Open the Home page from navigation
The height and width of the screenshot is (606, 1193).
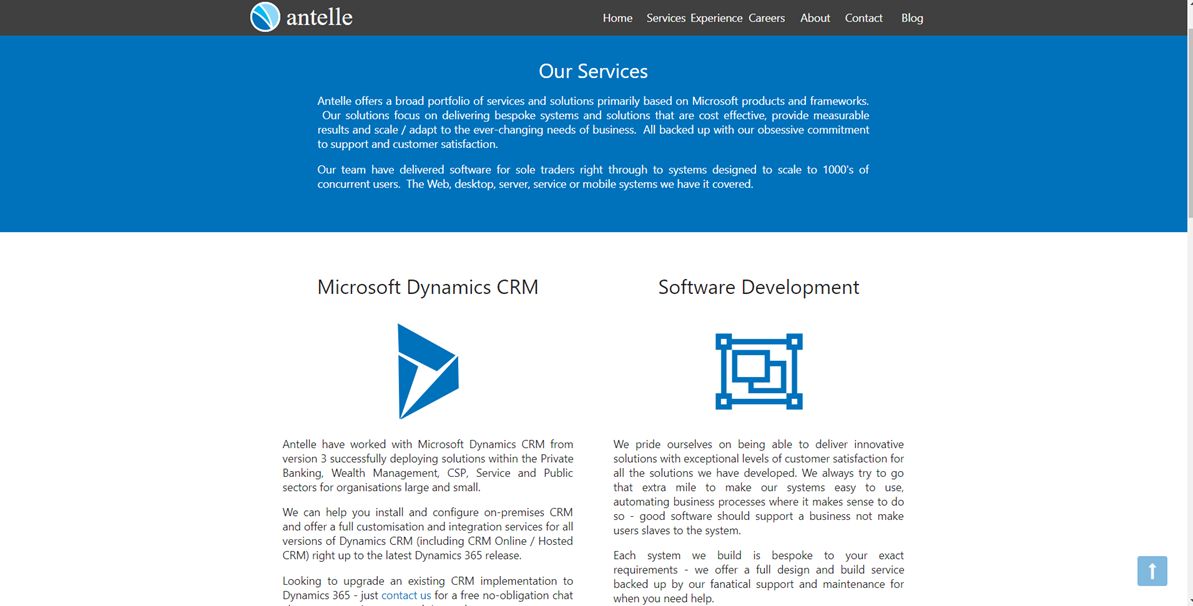617,18
